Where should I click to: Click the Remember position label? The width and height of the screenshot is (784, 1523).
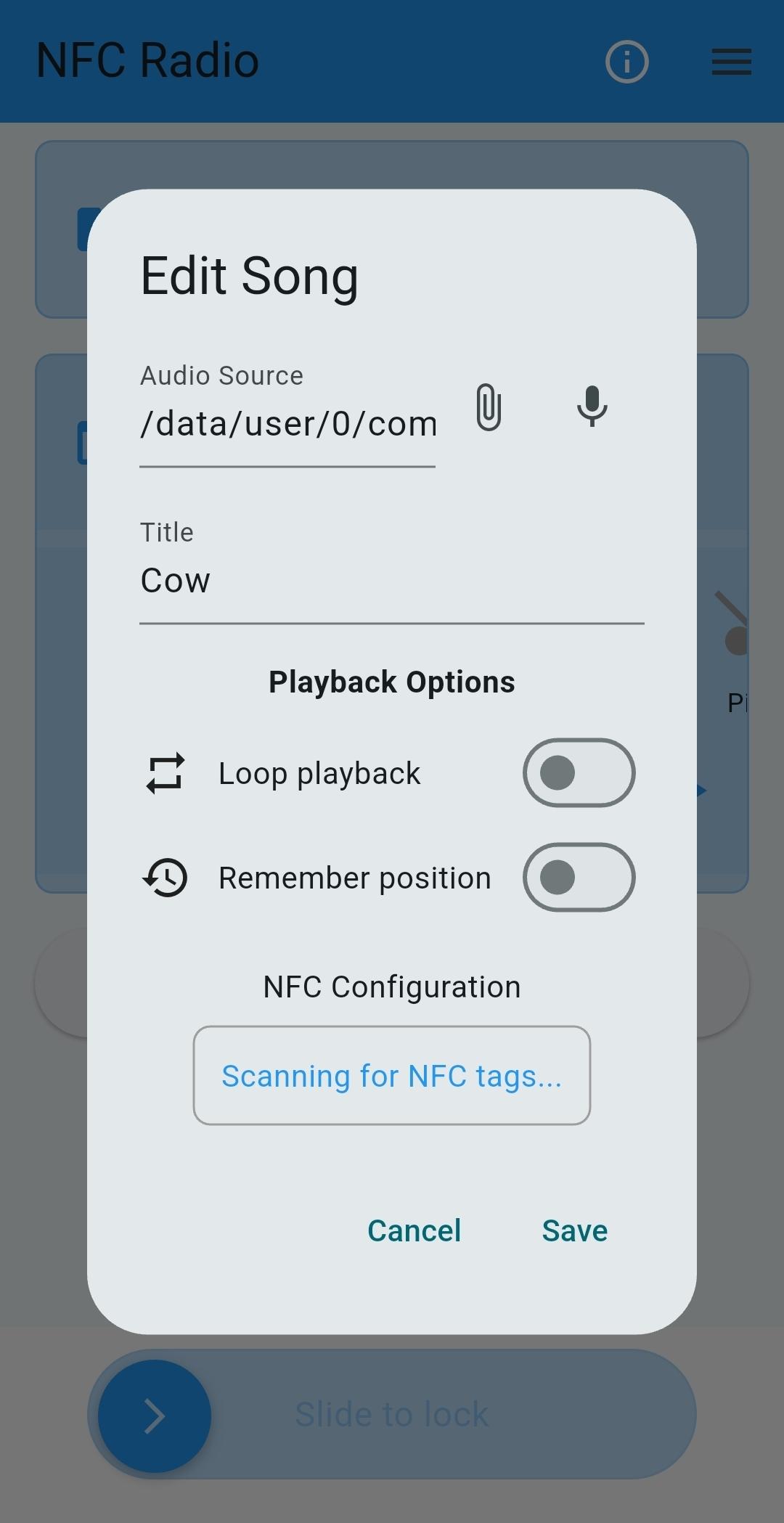tap(354, 878)
